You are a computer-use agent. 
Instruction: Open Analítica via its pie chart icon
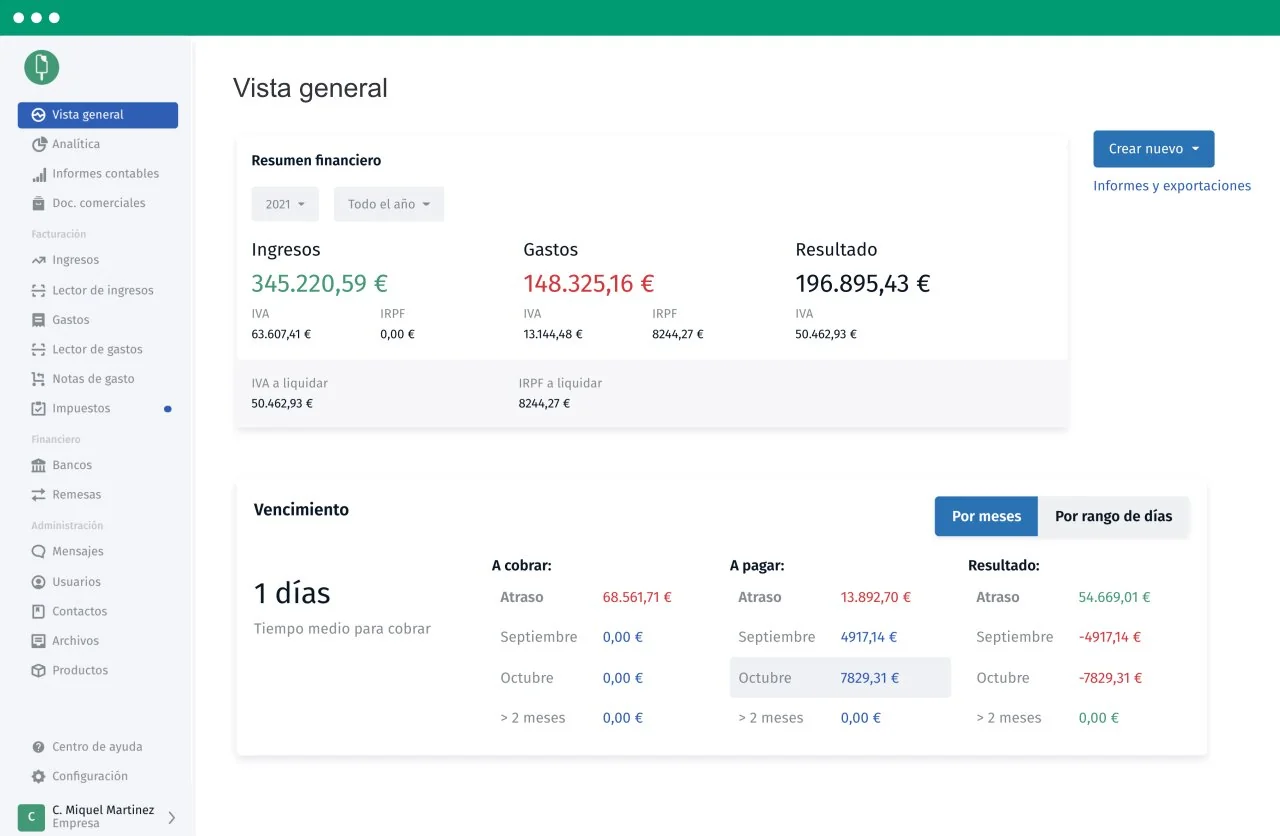click(39, 144)
